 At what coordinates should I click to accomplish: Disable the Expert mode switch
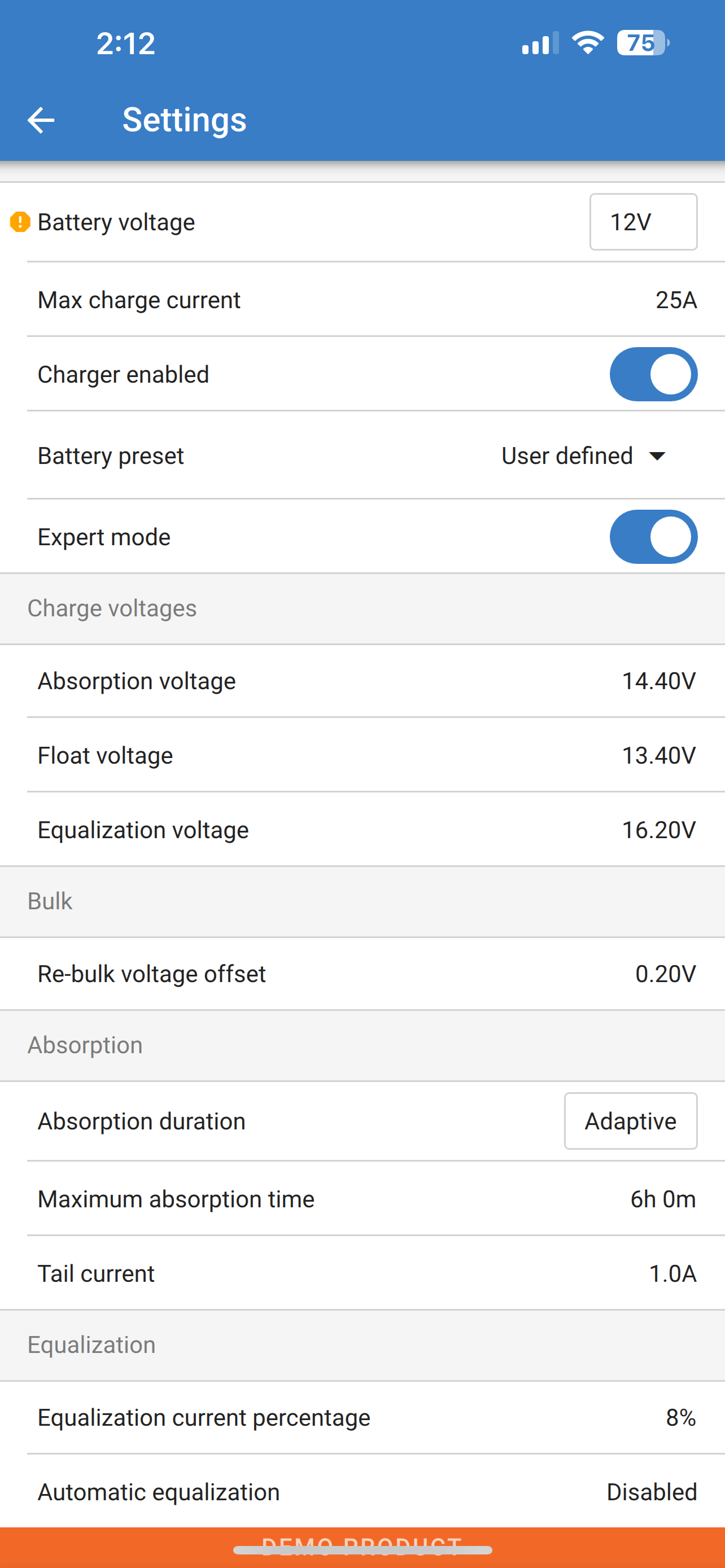[653, 537]
